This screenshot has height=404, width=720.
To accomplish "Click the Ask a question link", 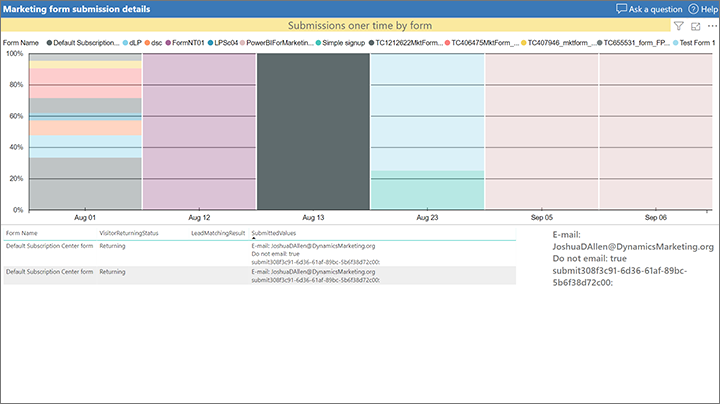I will click(x=655, y=9).
